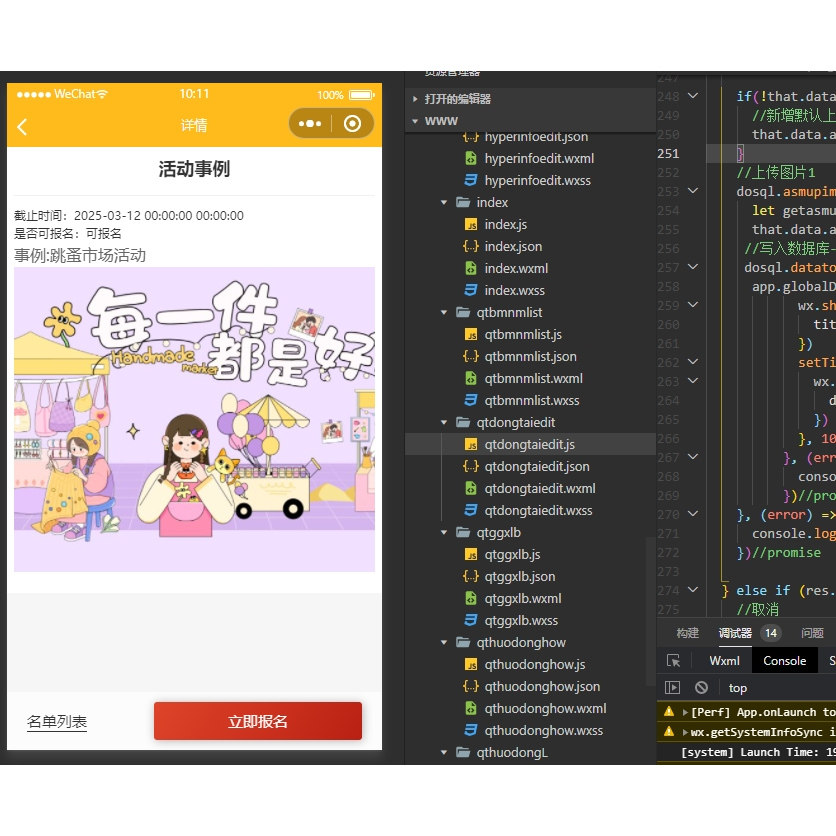Click qtdongtaiedit.json file icon
Viewport: 836px width, 836px height.
coord(471,466)
